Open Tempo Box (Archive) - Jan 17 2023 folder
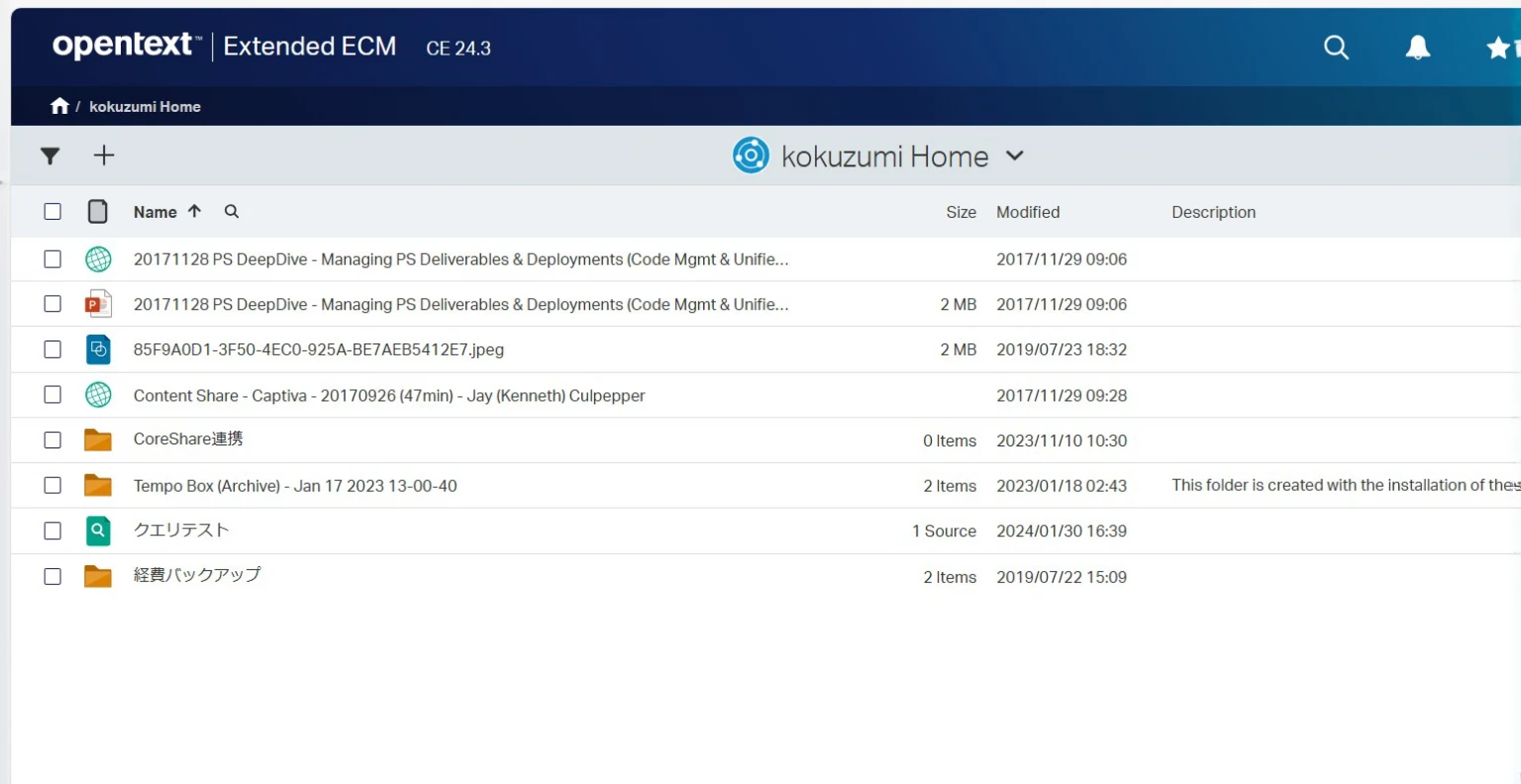The image size is (1521, 784). 295,486
